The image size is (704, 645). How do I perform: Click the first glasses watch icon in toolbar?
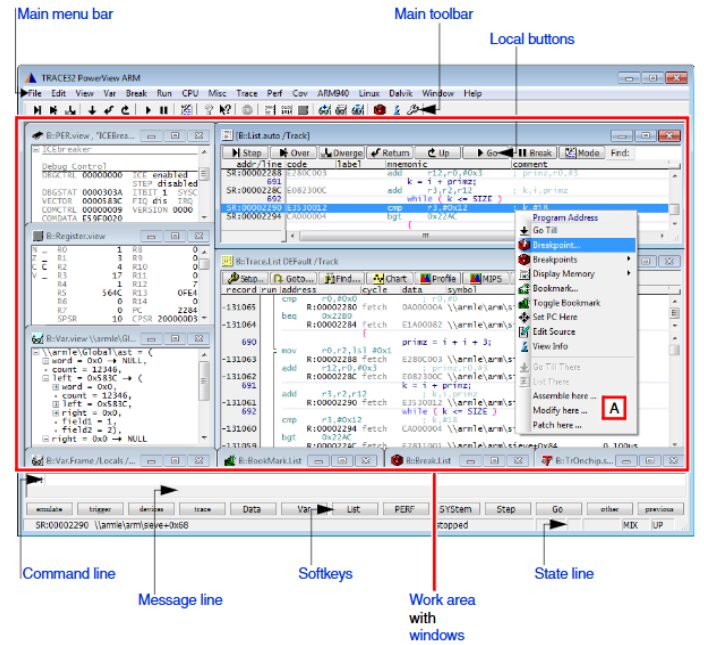click(x=325, y=110)
